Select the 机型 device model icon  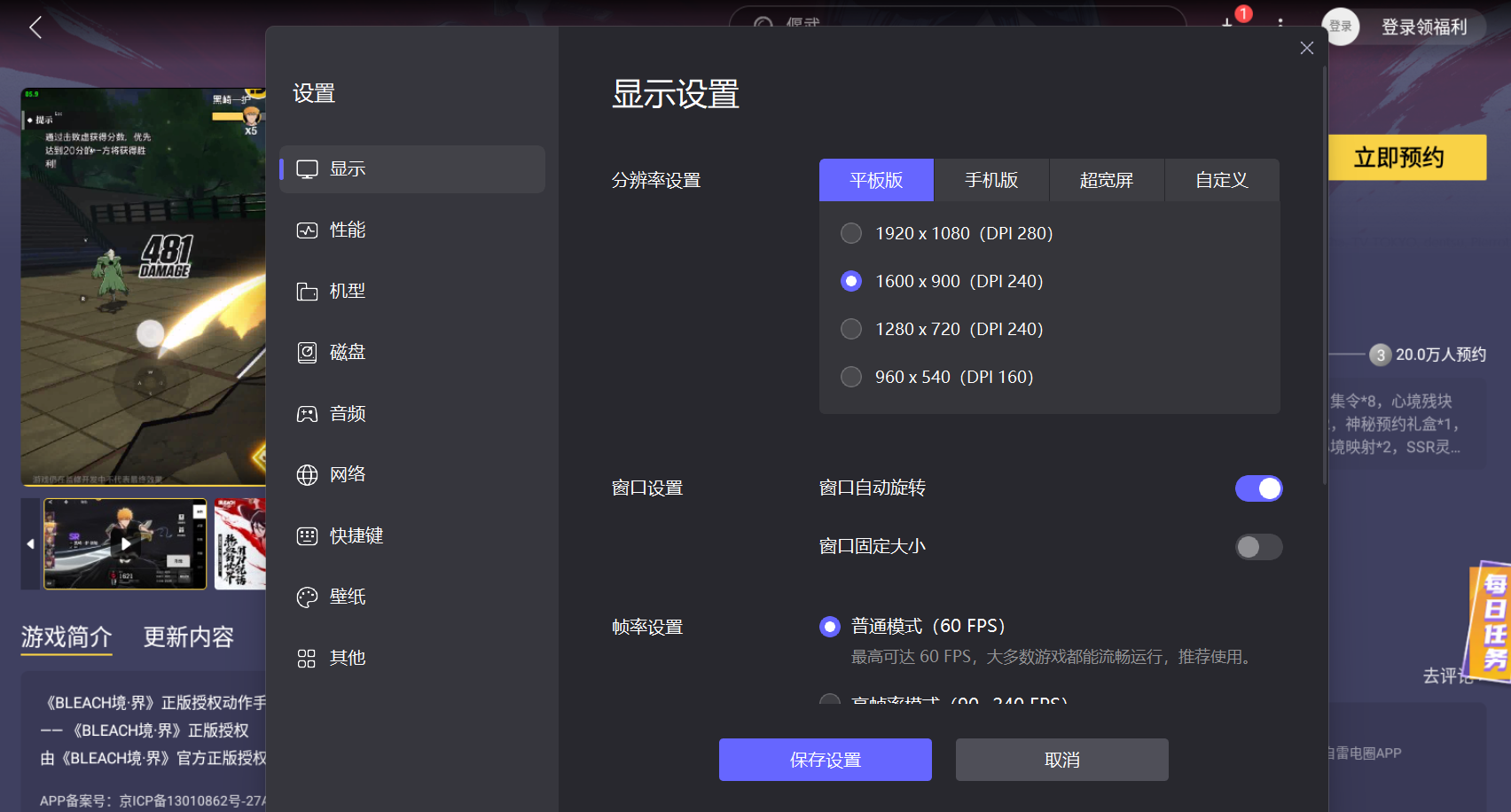point(307,292)
